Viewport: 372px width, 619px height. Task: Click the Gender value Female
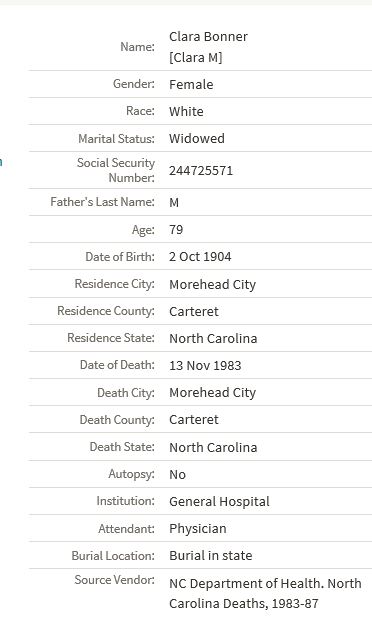pyautogui.click(x=191, y=84)
